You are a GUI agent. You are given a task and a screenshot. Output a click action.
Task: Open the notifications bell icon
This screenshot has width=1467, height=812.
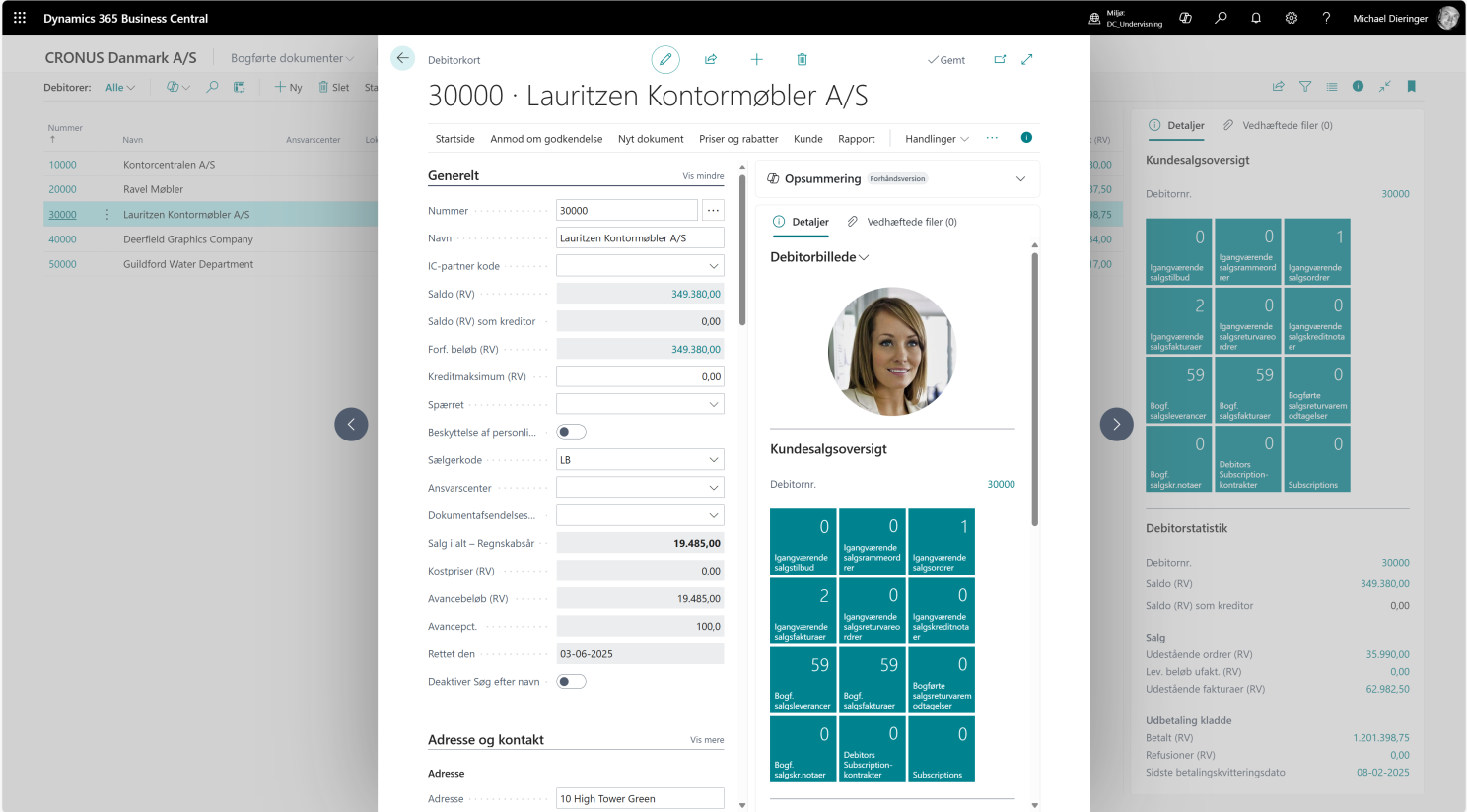(1256, 18)
